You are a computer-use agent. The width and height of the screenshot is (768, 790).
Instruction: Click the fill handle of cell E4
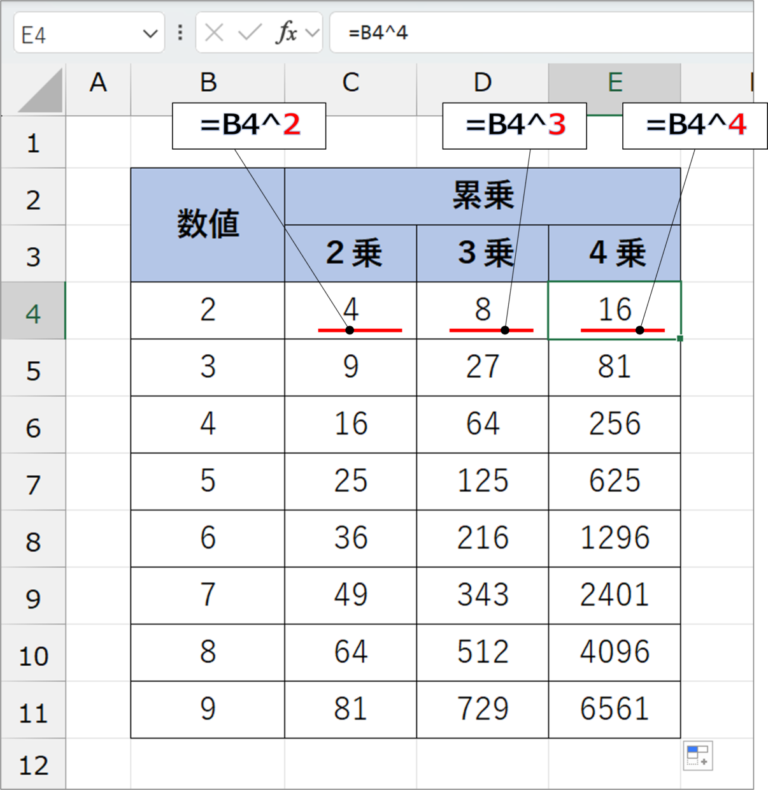pos(680,339)
